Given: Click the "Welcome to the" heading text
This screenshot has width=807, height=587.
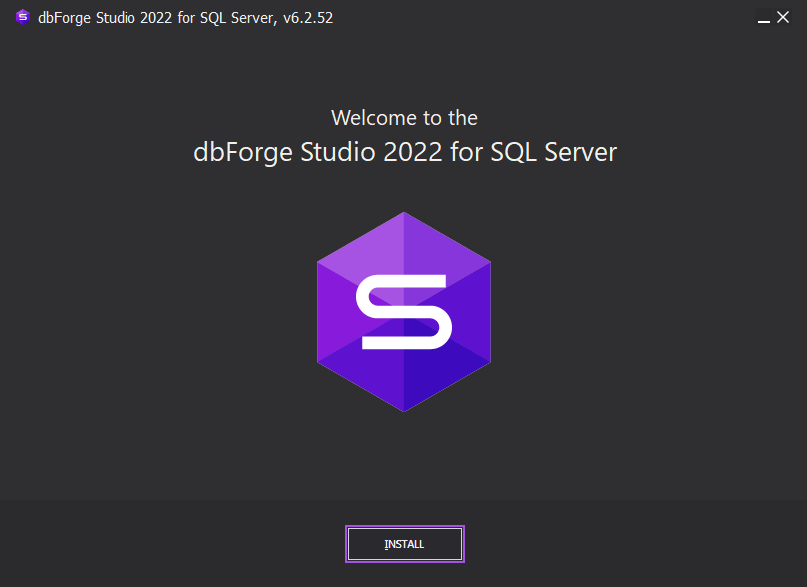Looking at the screenshot, I should tap(404, 118).
